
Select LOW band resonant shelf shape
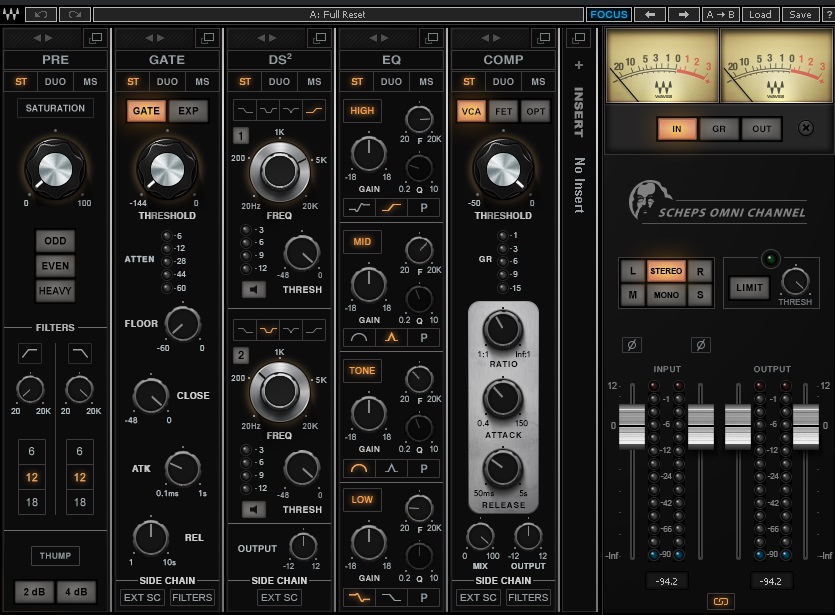pyautogui.click(x=359, y=598)
